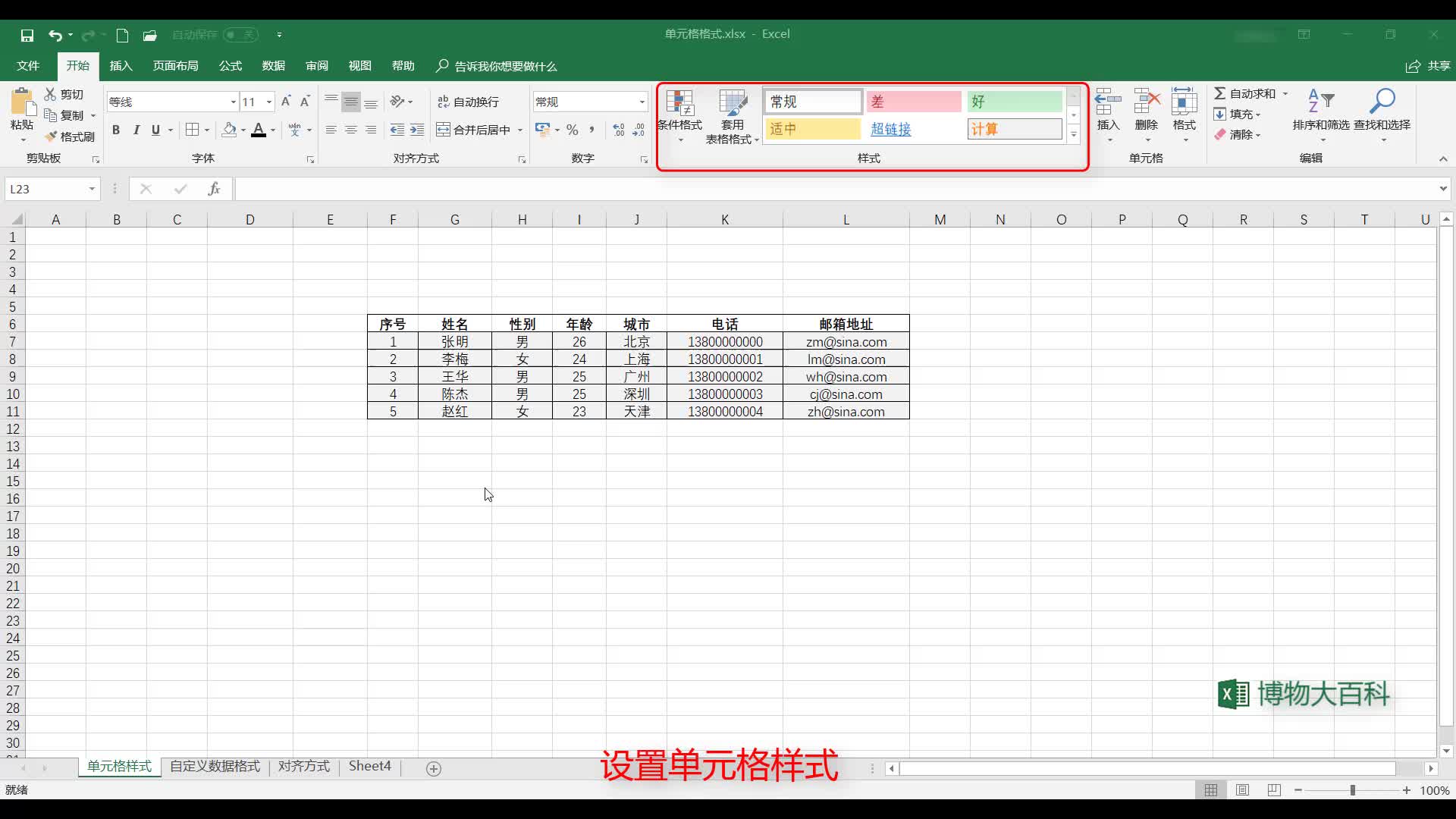
Task: Click the Find and Select magnifier icon
Action: 1382,102
